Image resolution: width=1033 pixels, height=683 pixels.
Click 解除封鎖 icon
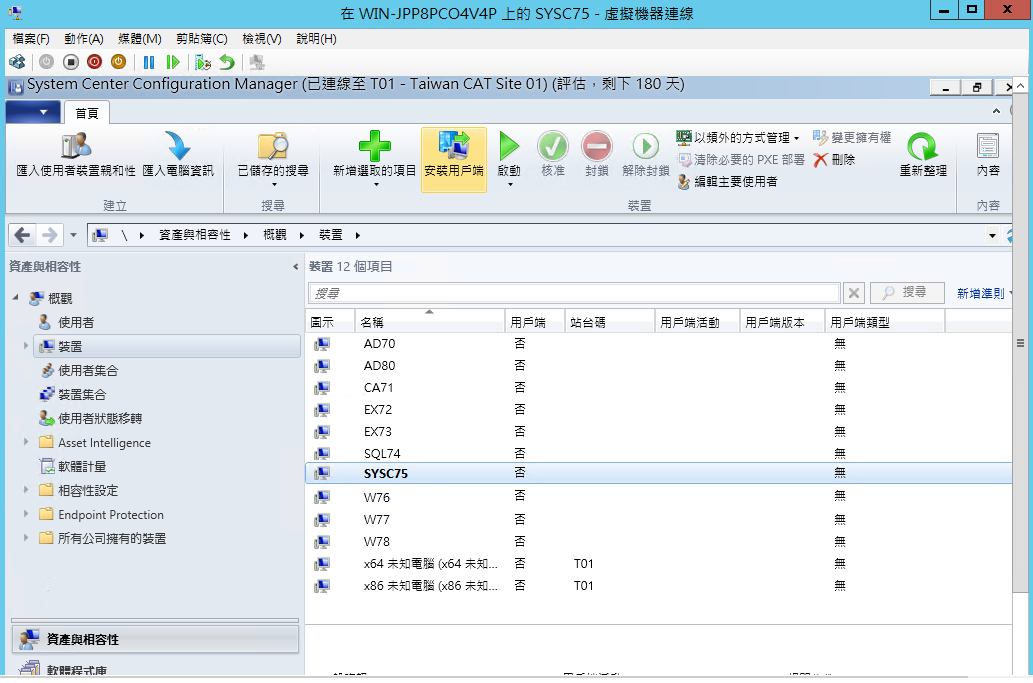point(646,146)
